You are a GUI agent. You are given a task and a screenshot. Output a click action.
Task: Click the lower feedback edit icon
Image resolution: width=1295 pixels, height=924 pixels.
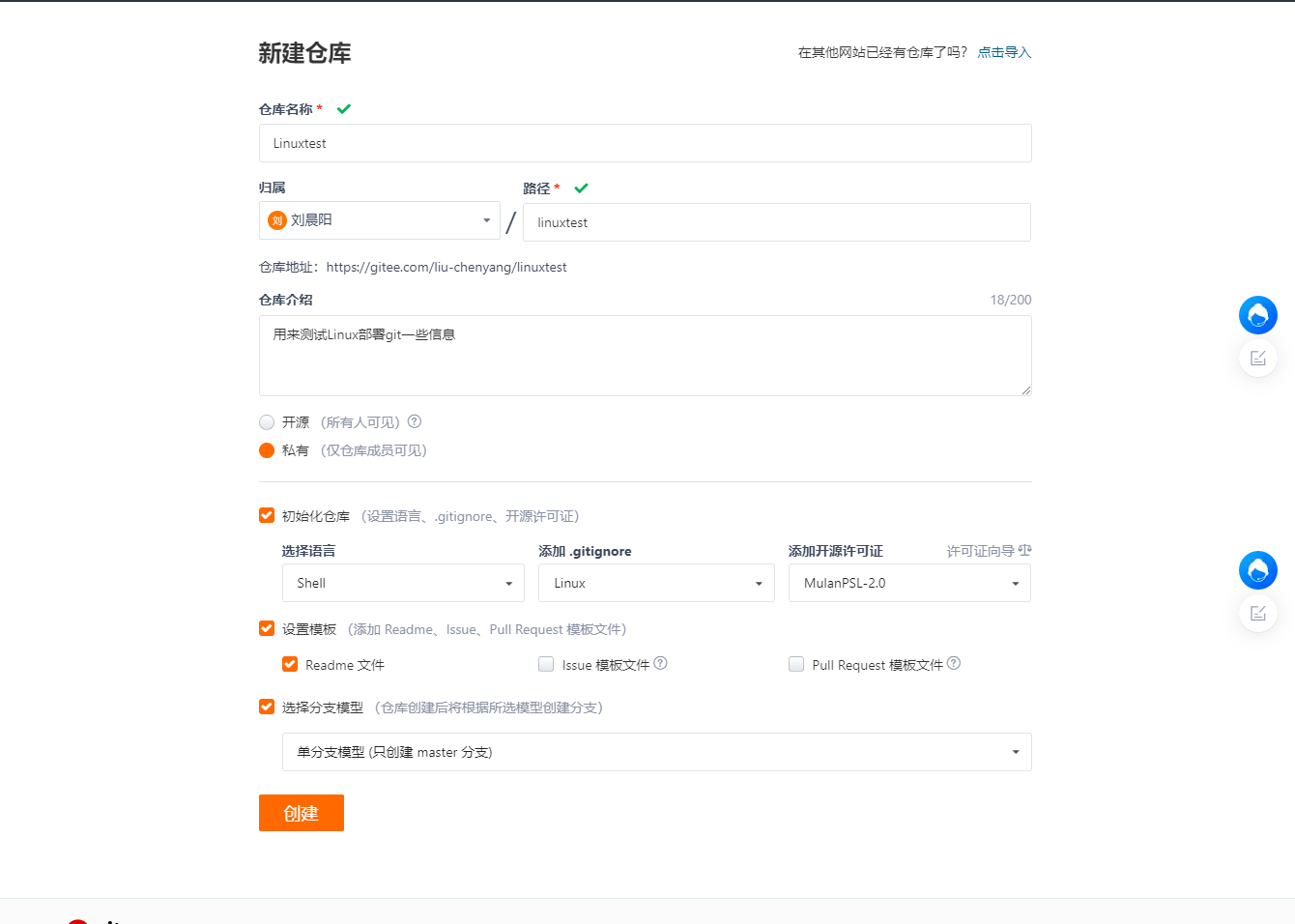(x=1258, y=614)
